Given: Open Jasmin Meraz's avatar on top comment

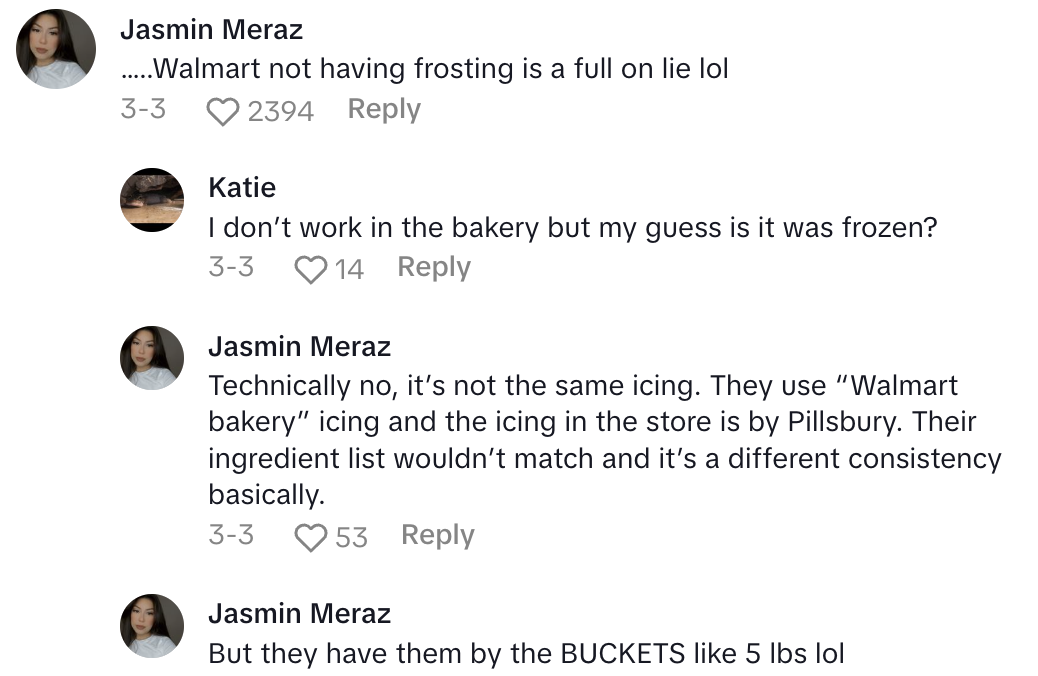Looking at the screenshot, I should click(57, 49).
